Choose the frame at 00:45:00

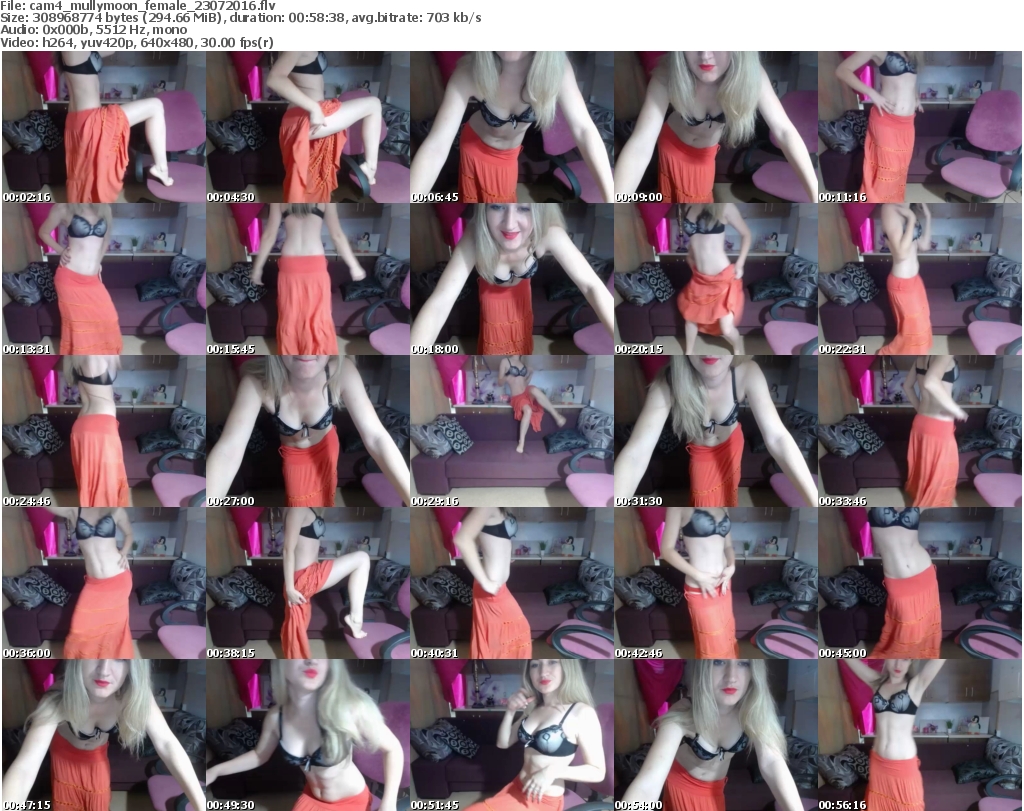coord(920,583)
